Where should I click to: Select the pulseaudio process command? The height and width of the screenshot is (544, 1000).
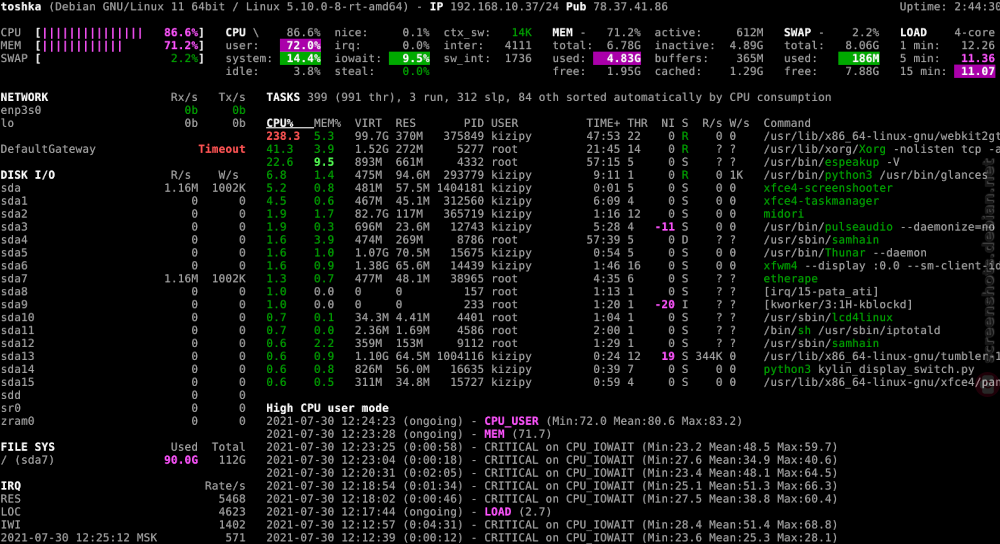(x=879, y=226)
